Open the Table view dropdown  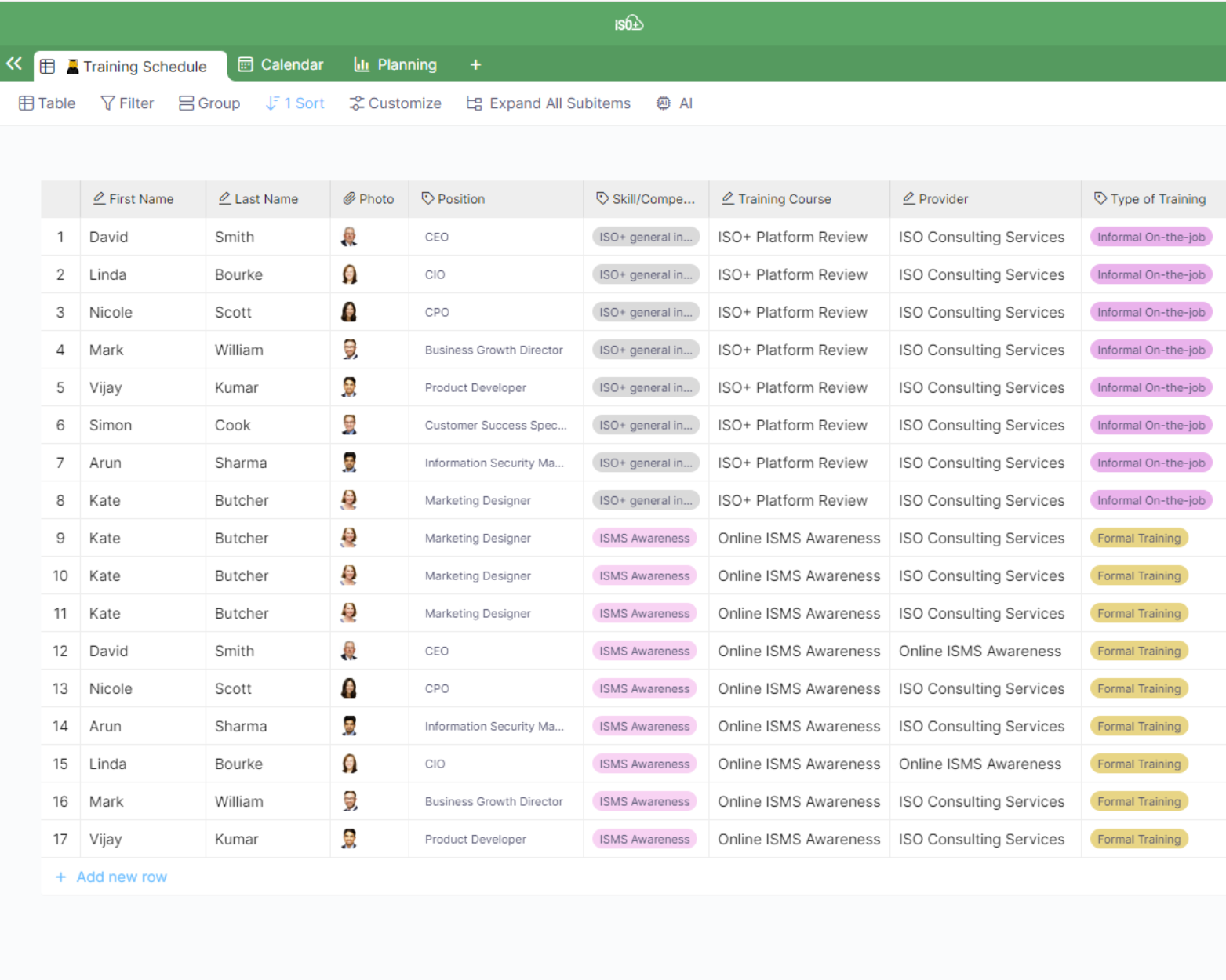coord(47,103)
